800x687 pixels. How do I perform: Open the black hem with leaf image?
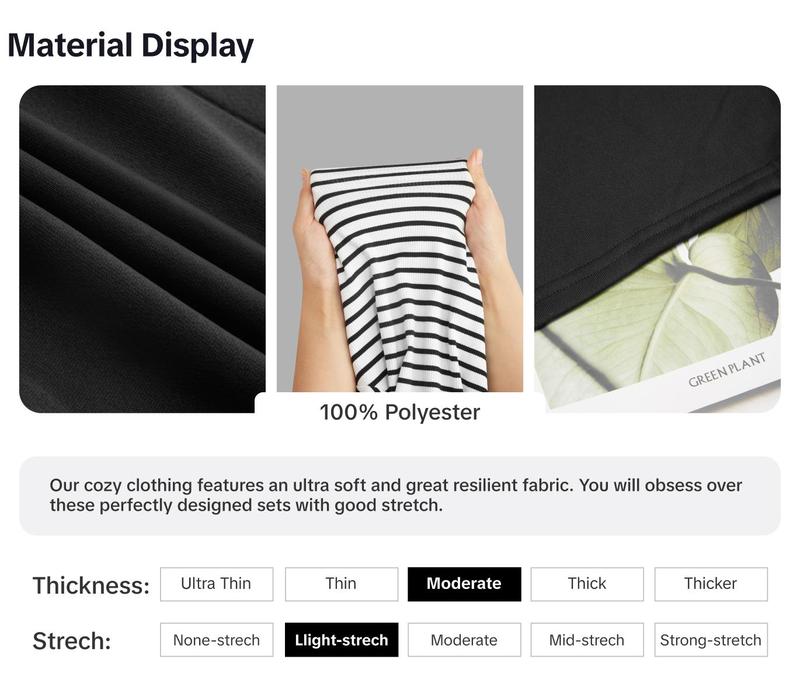coord(657,249)
